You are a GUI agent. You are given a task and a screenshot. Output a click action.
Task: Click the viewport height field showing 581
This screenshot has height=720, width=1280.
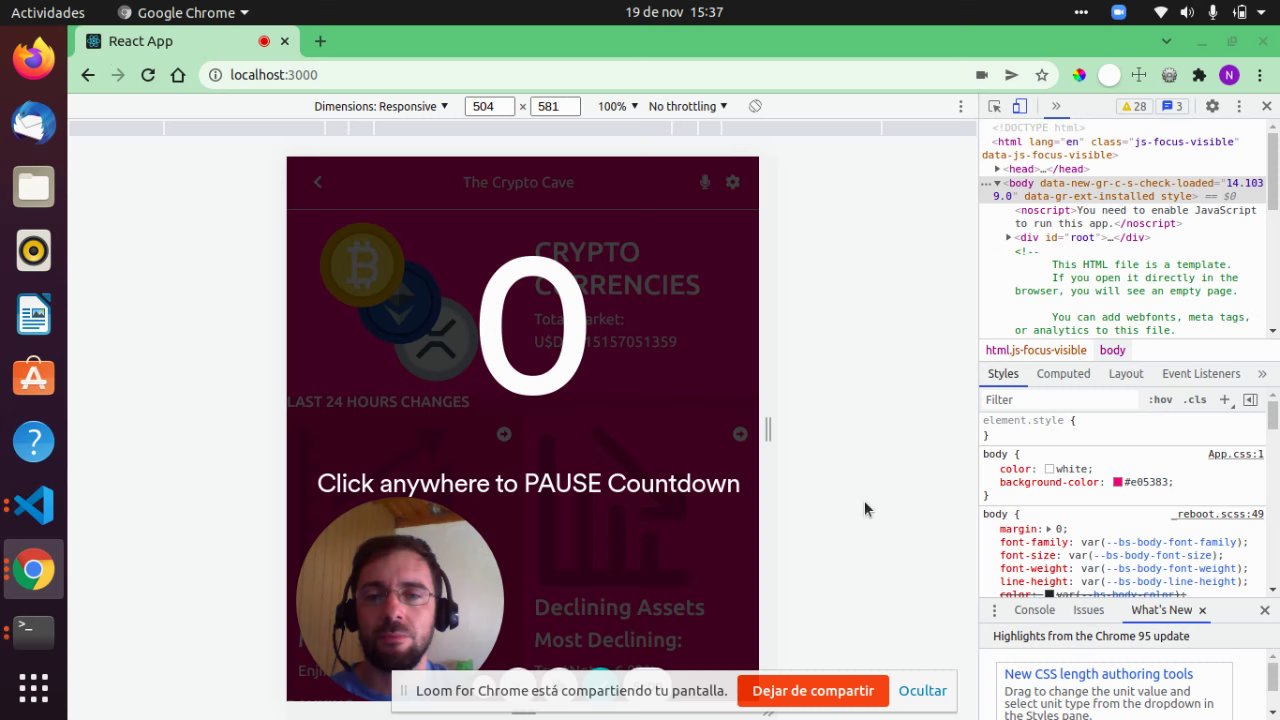556,106
